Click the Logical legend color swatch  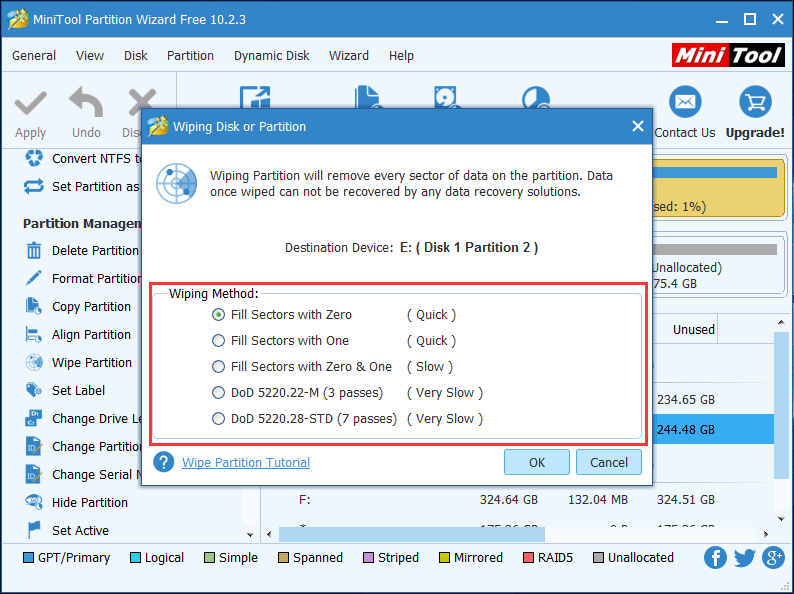pyautogui.click(x=135, y=558)
